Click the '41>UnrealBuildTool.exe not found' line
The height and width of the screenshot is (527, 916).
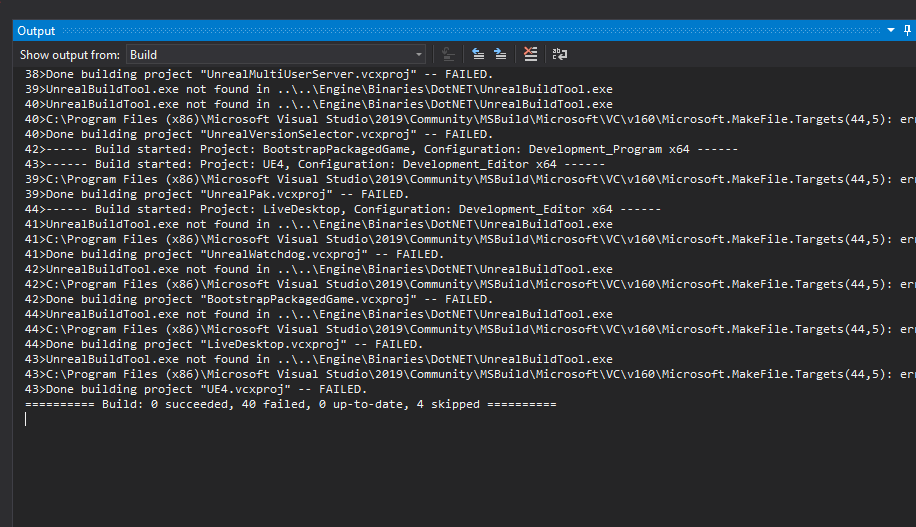coord(319,224)
